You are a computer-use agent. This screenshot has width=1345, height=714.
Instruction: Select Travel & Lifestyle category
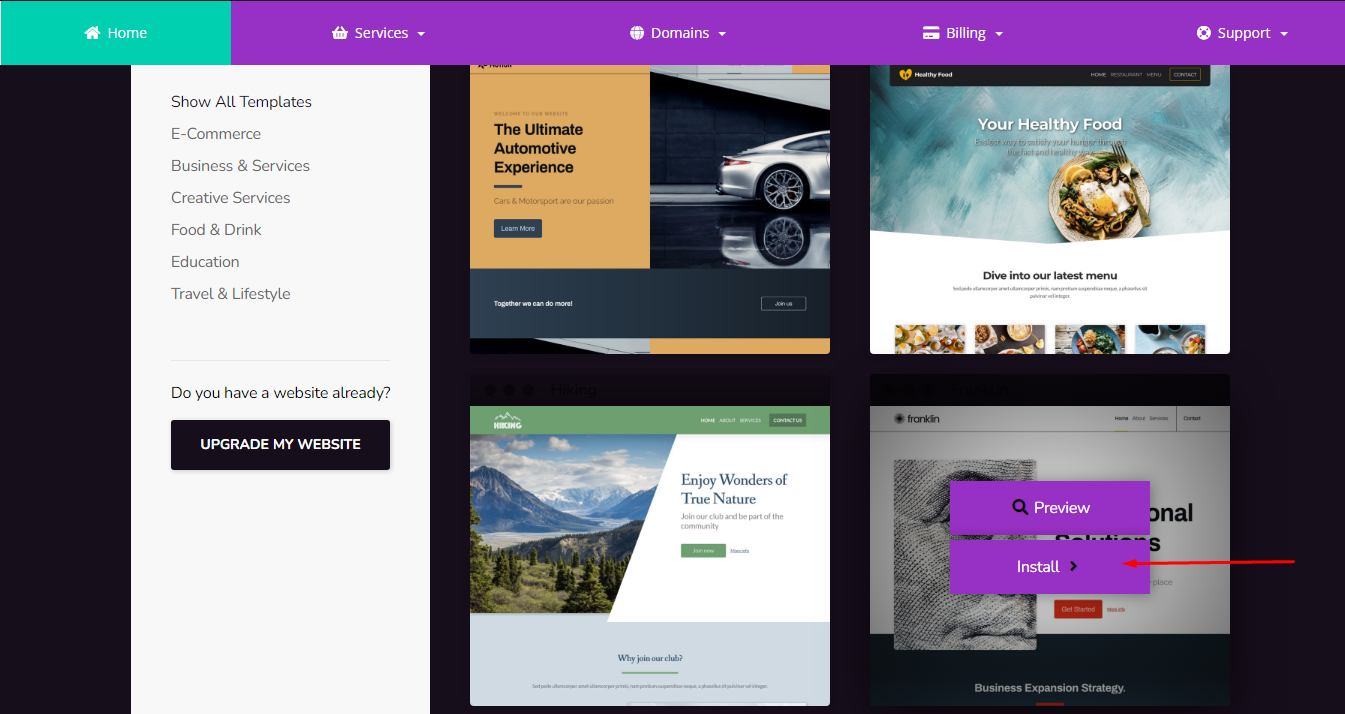231,294
